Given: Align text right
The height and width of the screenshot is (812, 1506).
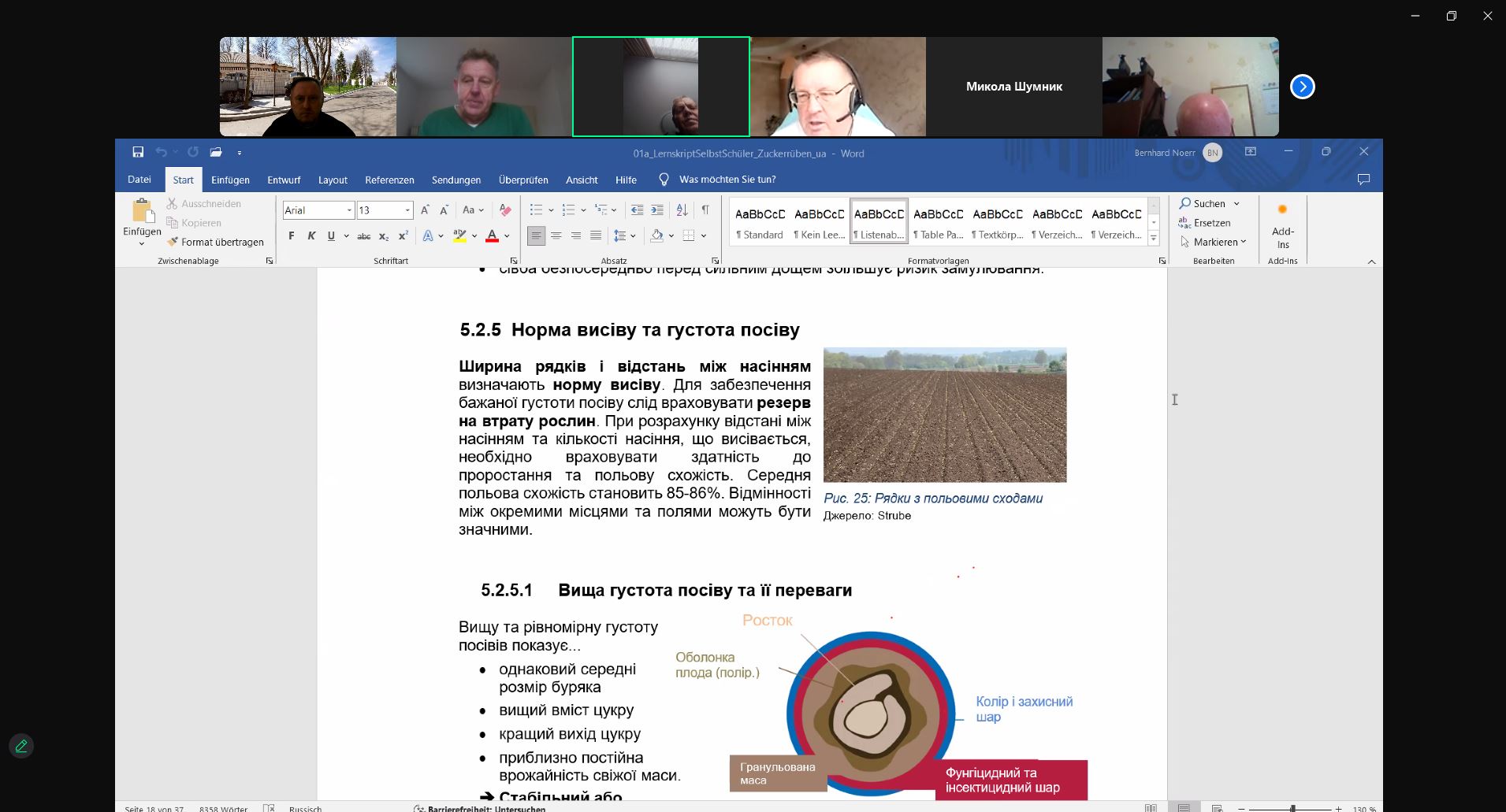Looking at the screenshot, I should (576, 235).
